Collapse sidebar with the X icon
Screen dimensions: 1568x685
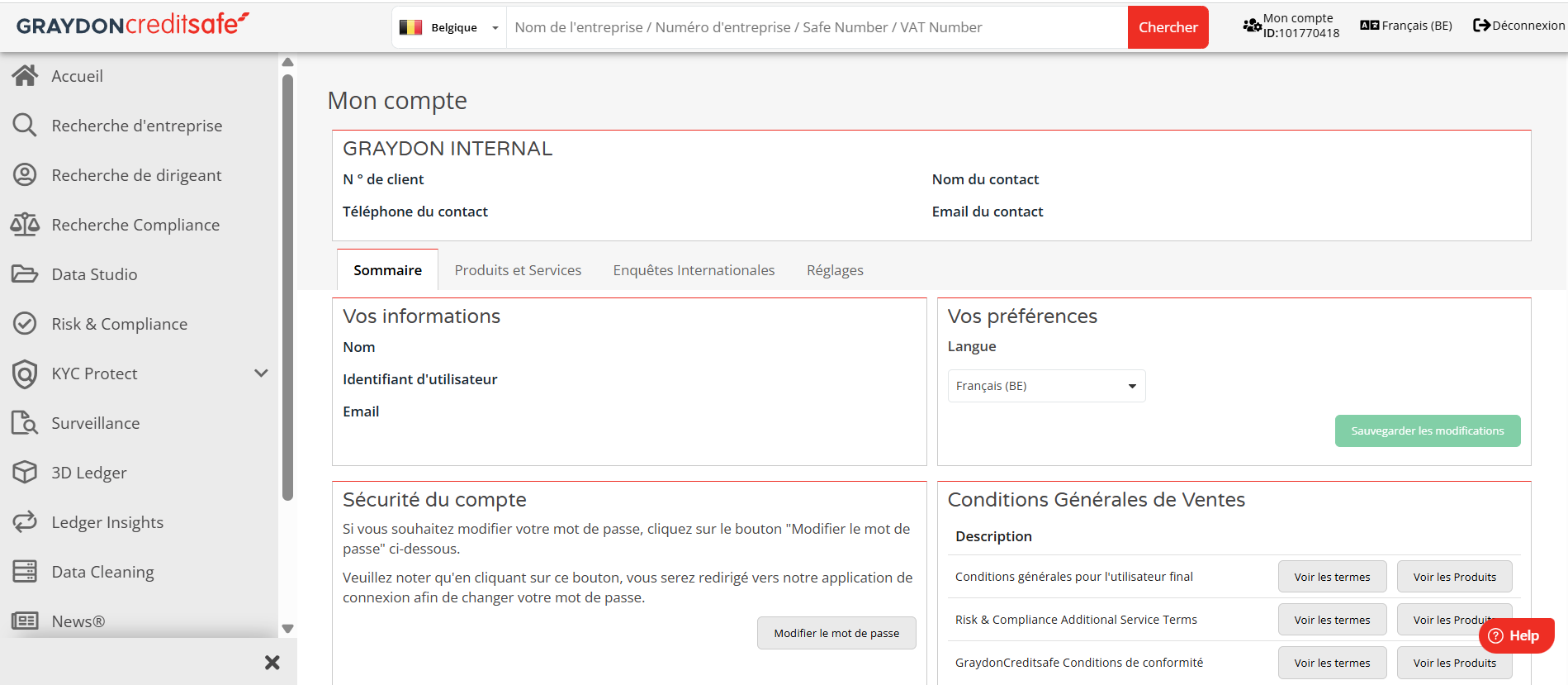coord(272,663)
